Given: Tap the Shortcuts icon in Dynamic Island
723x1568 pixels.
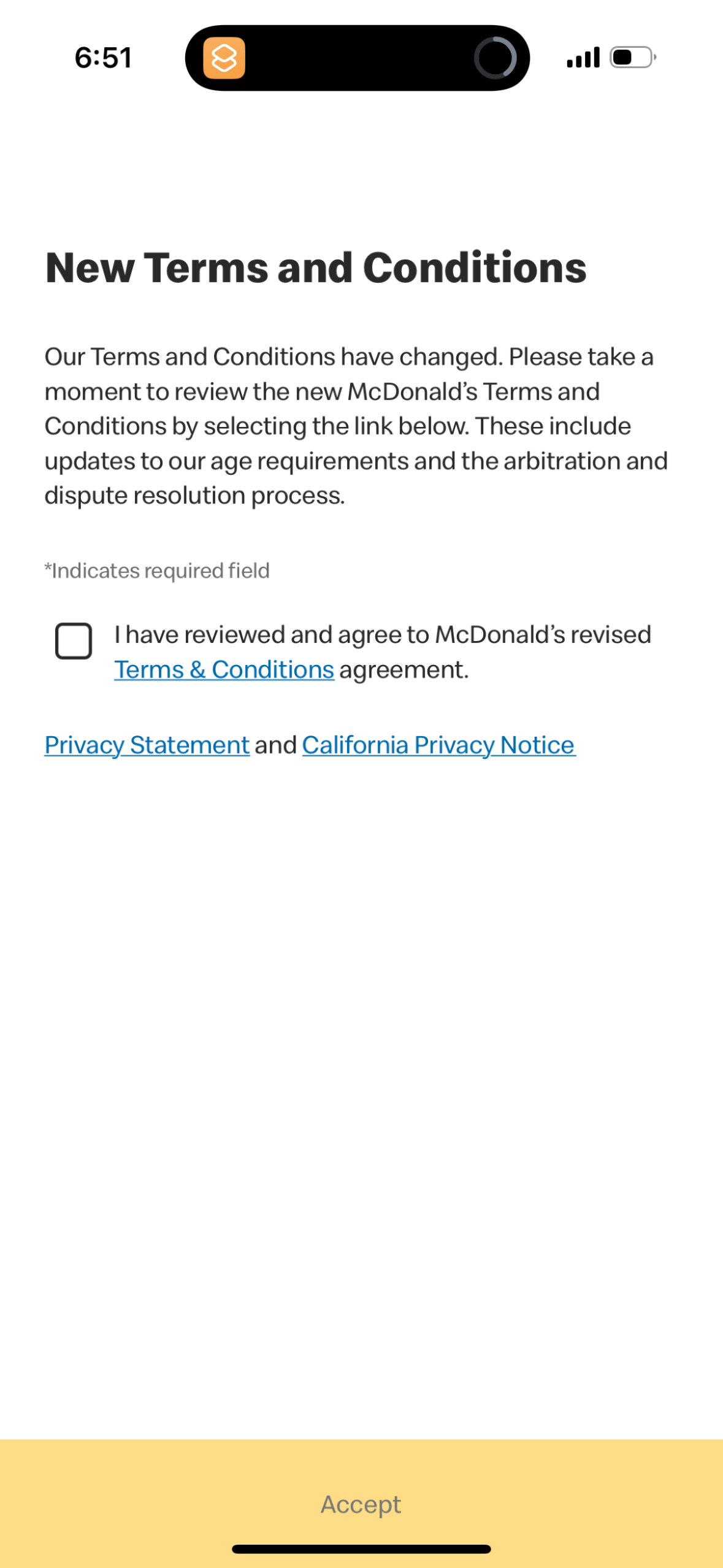Looking at the screenshot, I should (x=224, y=58).
